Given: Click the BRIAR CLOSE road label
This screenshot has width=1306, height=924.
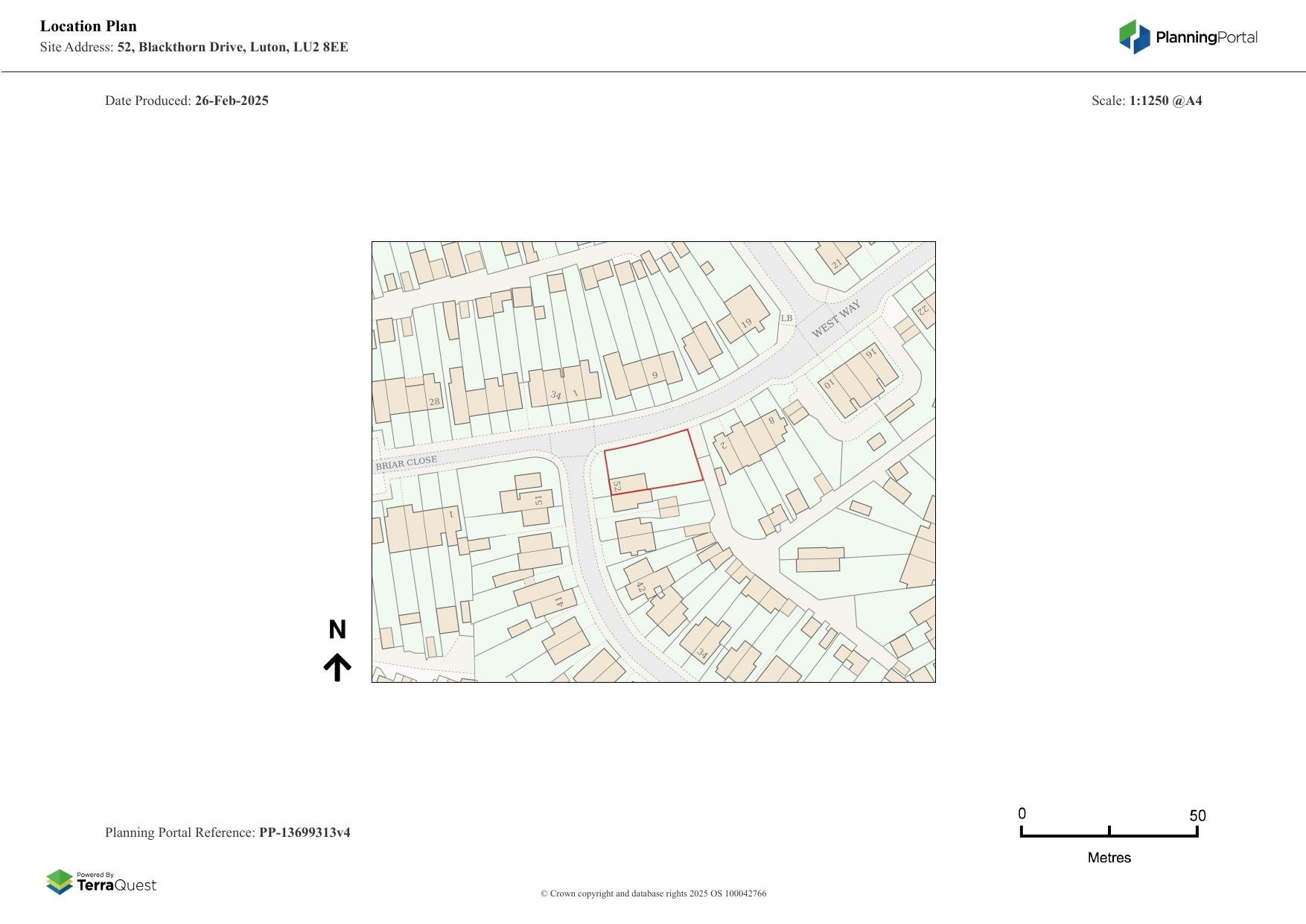Looking at the screenshot, I should pos(407,463).
